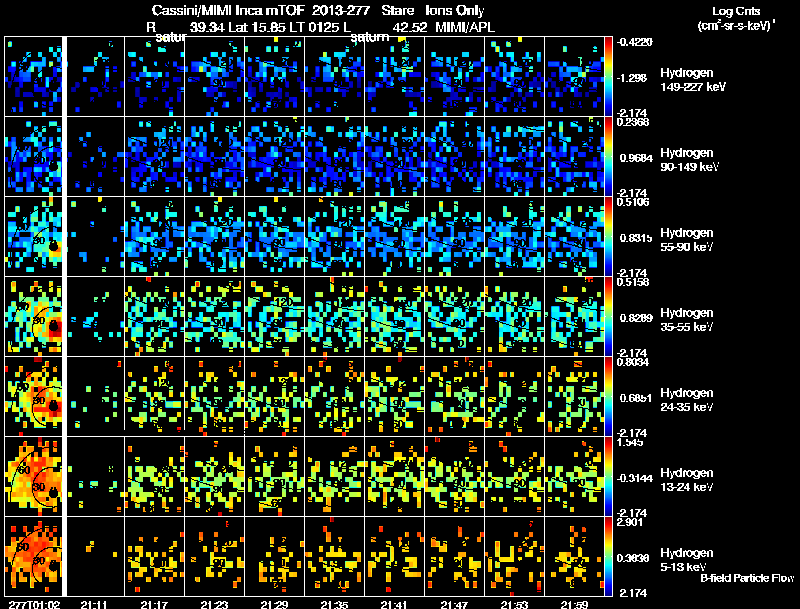This screenshot has height=609, width=800.
Task: Click the color bar beside Hydrogen 13-24 keV
Action: point(608,477)
